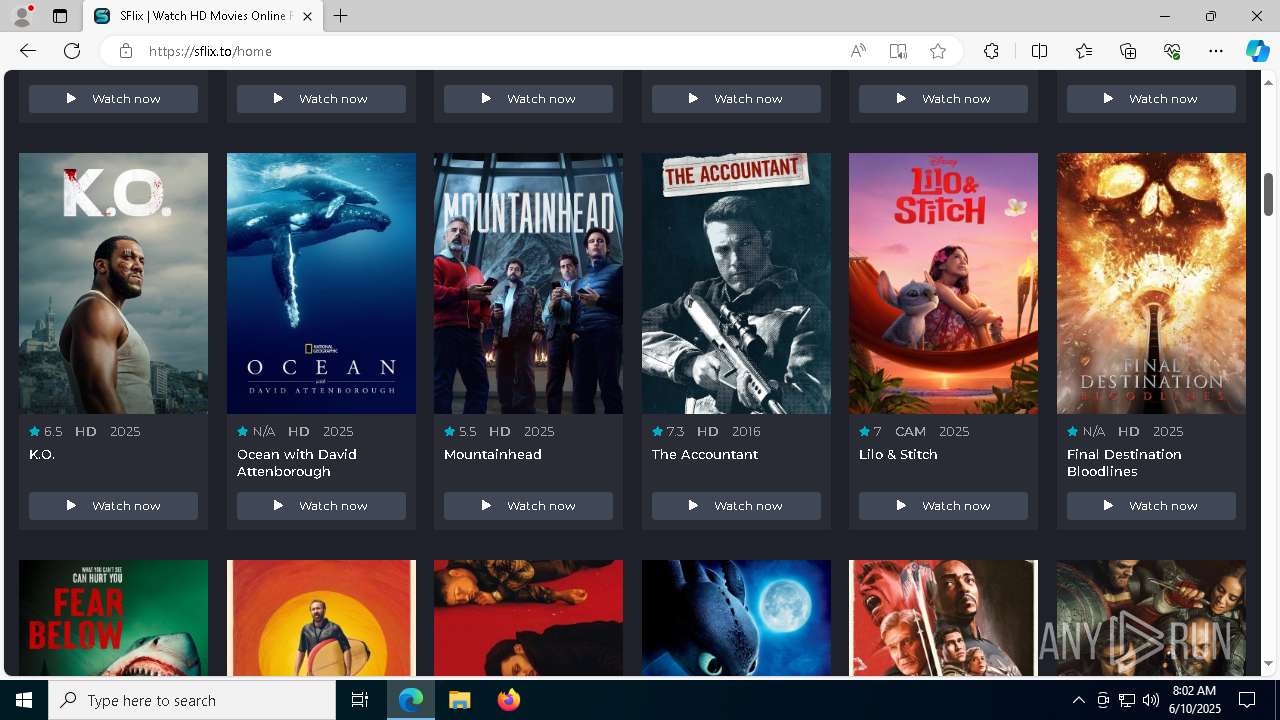Open Copilot sidebar icon
This screenshot has width=1280, height=720.
1257,51
